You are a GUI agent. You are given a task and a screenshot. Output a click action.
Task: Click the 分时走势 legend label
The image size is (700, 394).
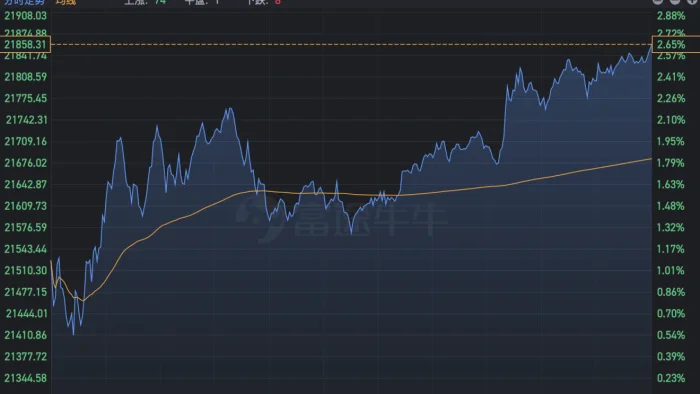24,2
